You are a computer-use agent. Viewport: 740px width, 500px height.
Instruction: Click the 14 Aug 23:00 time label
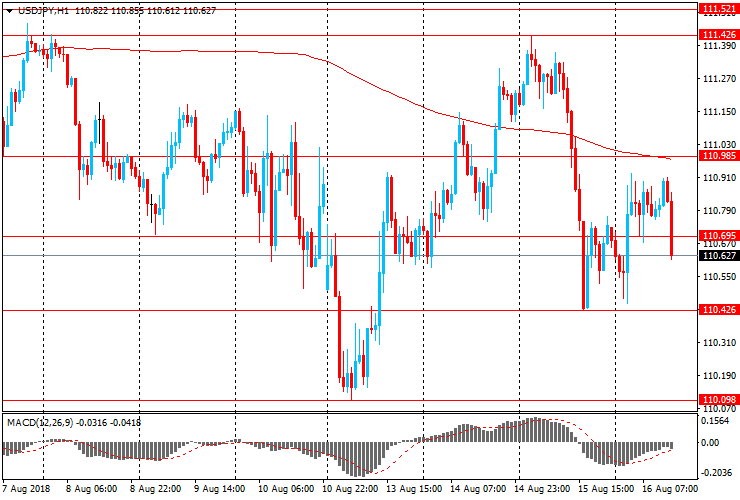click(543, 488)
